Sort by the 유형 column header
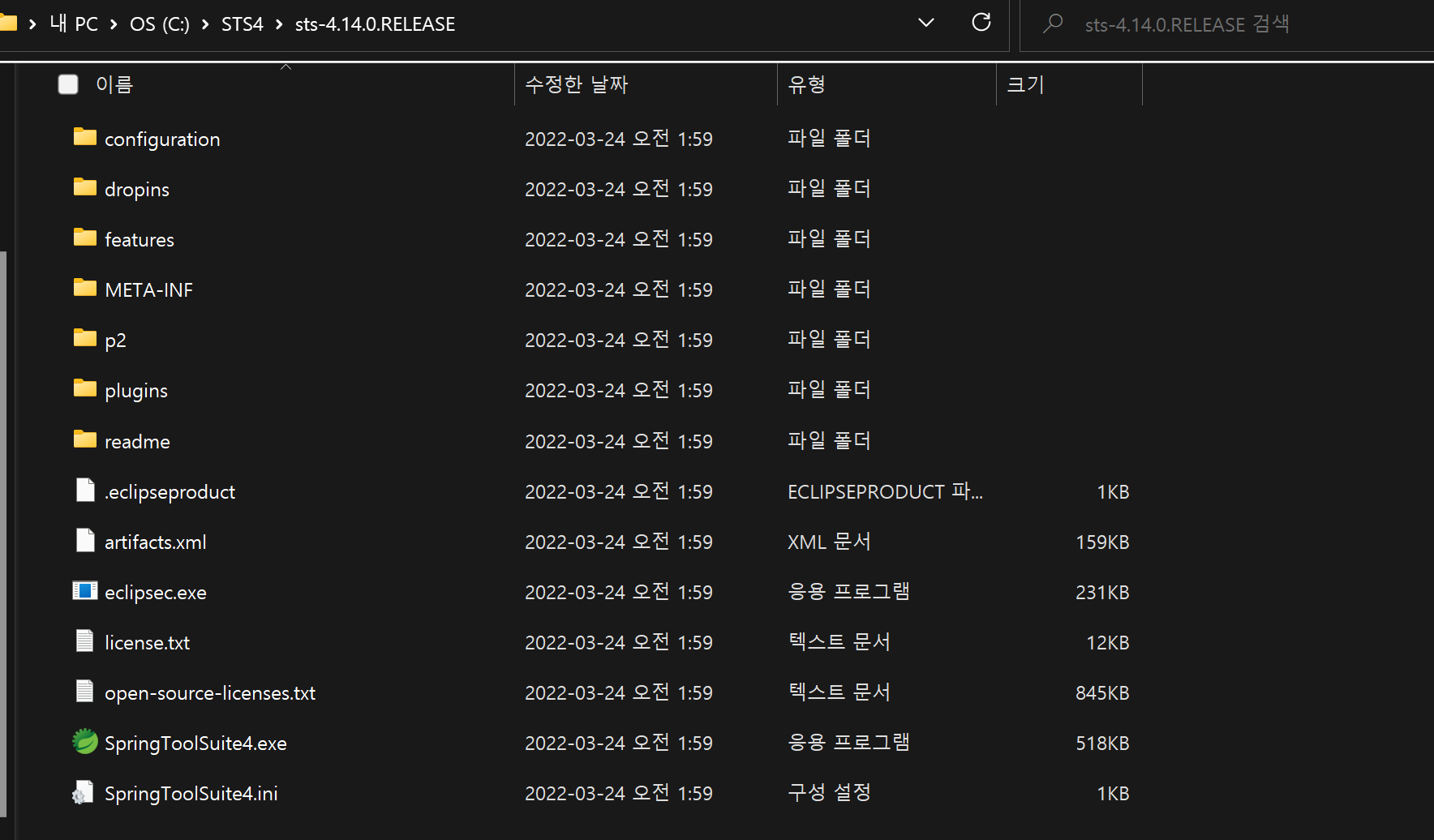Image resolution: width=1434 pixels, height=840 pixels. click(887, 84)
